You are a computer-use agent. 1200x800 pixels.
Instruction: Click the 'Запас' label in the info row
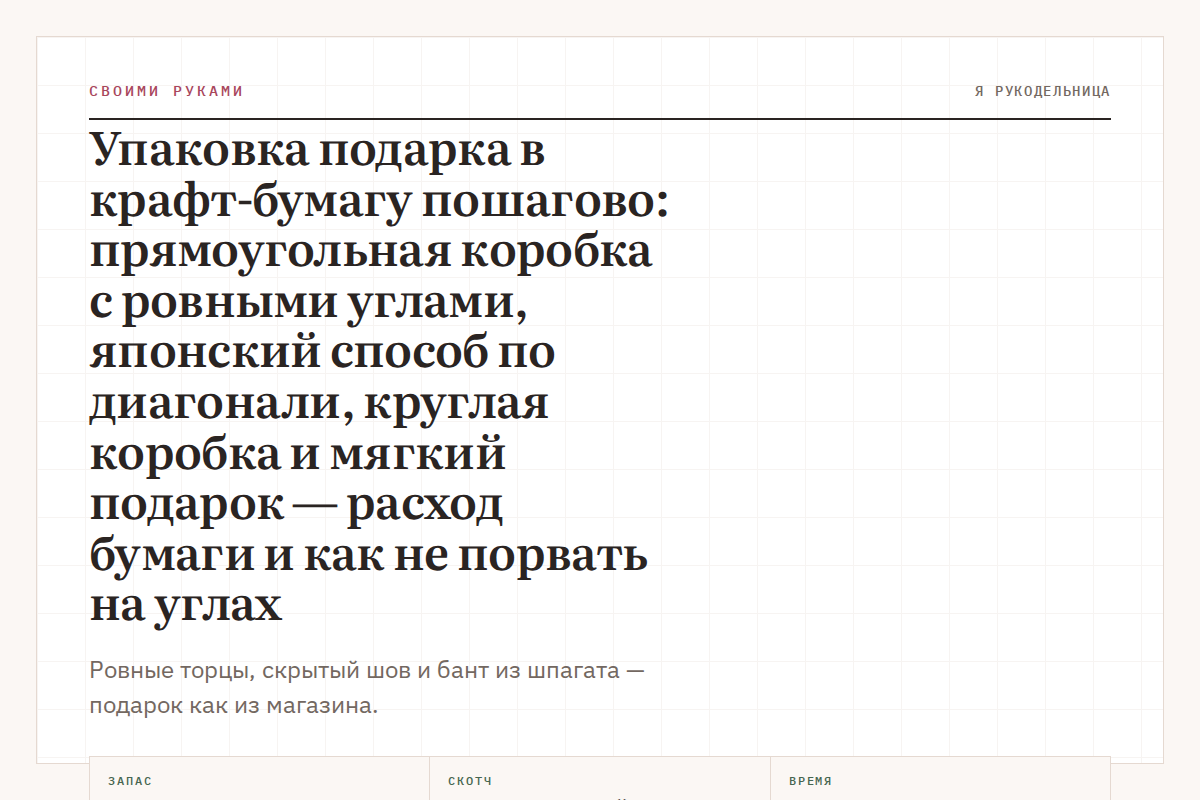coord(130,781)
